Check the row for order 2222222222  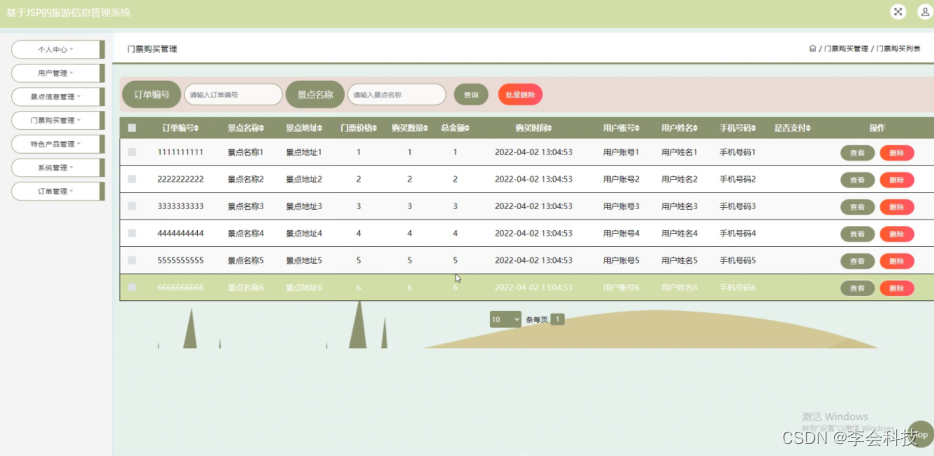pos(132,179)
